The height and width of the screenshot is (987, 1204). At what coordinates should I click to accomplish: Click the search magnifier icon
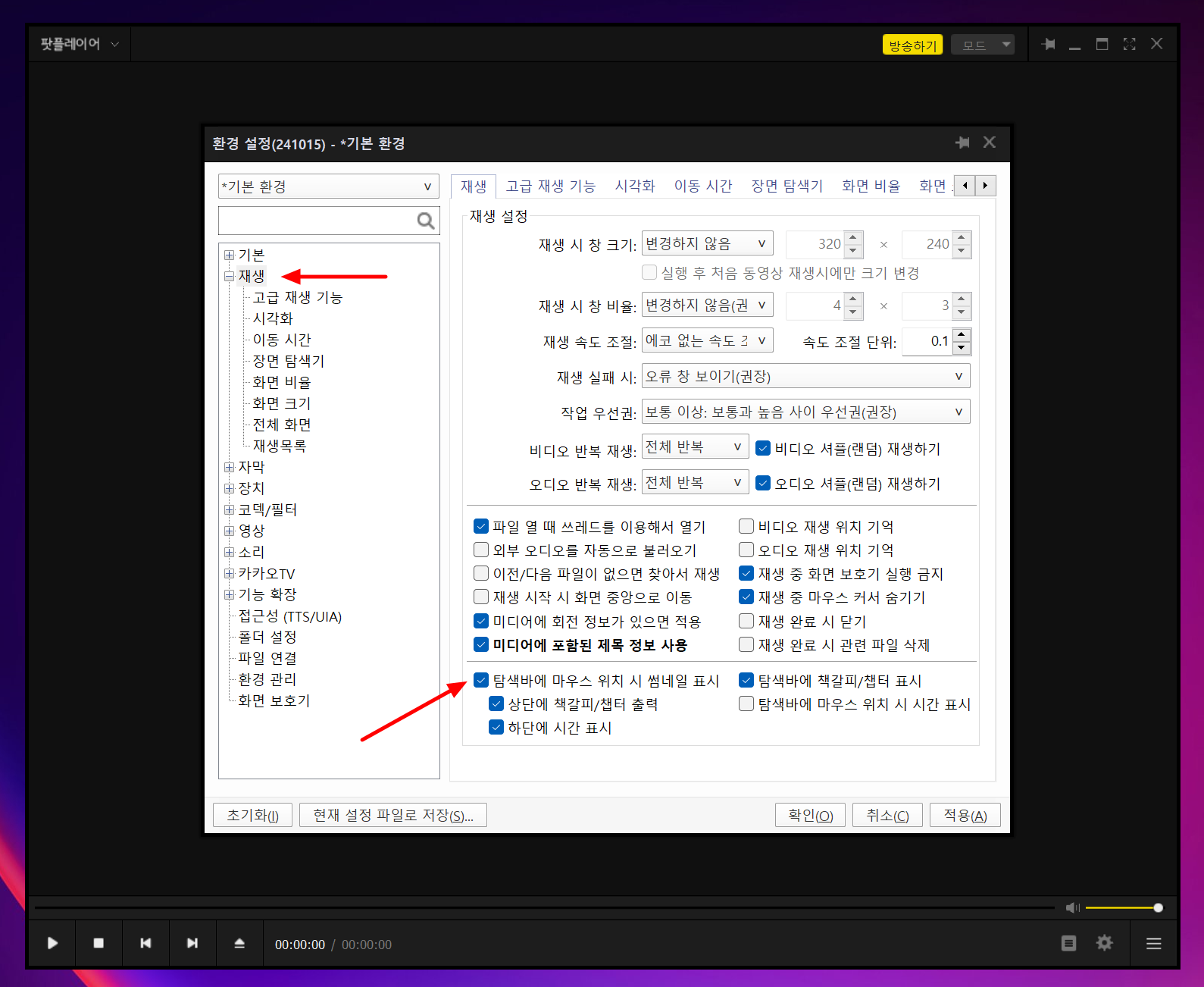[426, 221]
